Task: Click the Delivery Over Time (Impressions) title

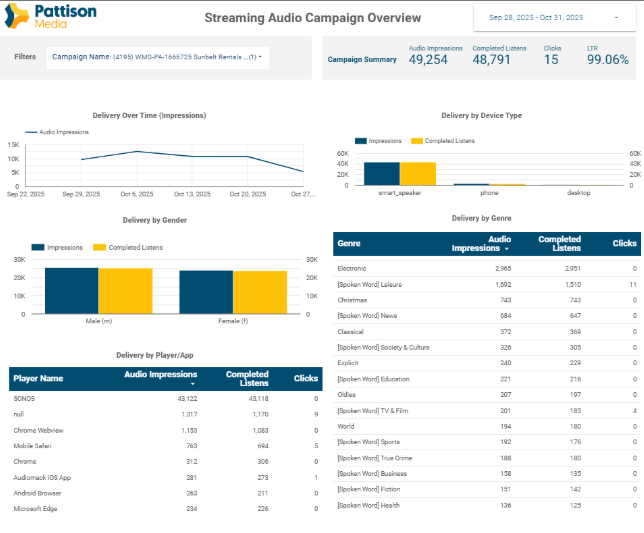Action: click(149, 116)
